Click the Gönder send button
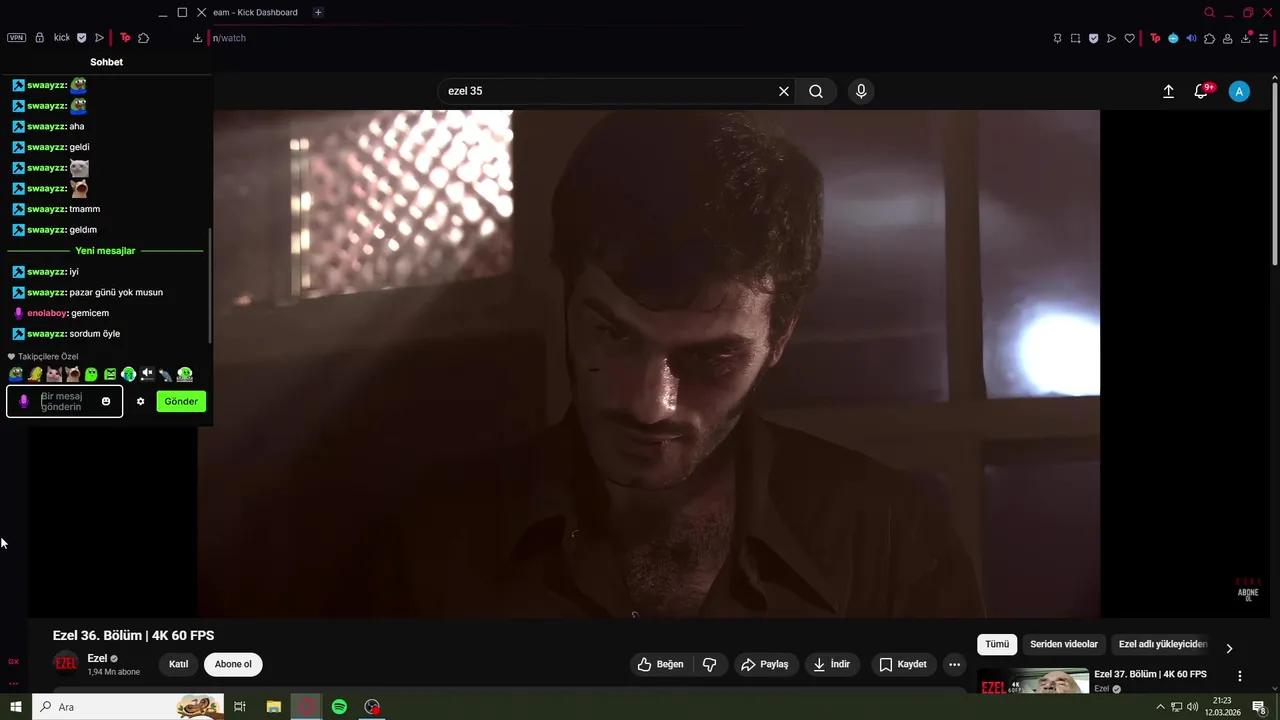The width and height of the screenshot is (1280, 720). click(181, 401)
